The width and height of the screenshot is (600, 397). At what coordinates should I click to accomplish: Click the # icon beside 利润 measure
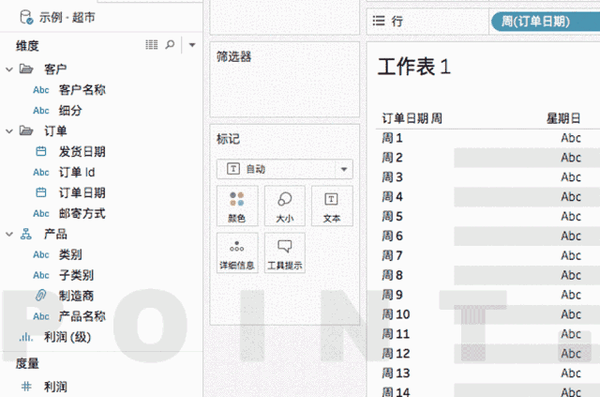[26, 387]
